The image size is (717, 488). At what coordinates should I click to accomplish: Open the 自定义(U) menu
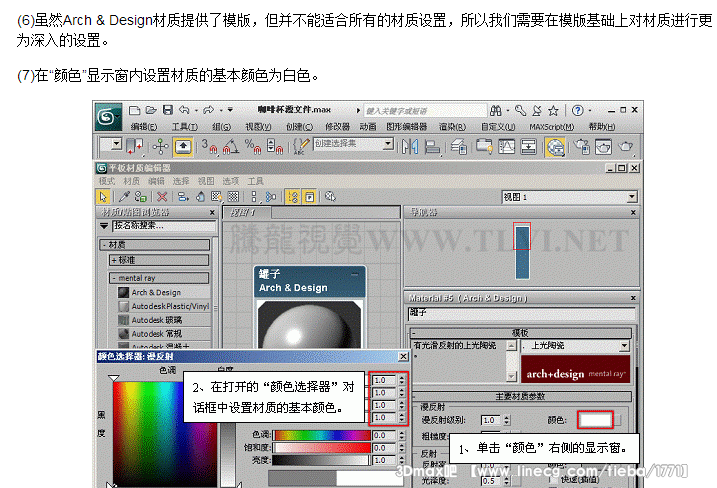(x=498, y=127)
